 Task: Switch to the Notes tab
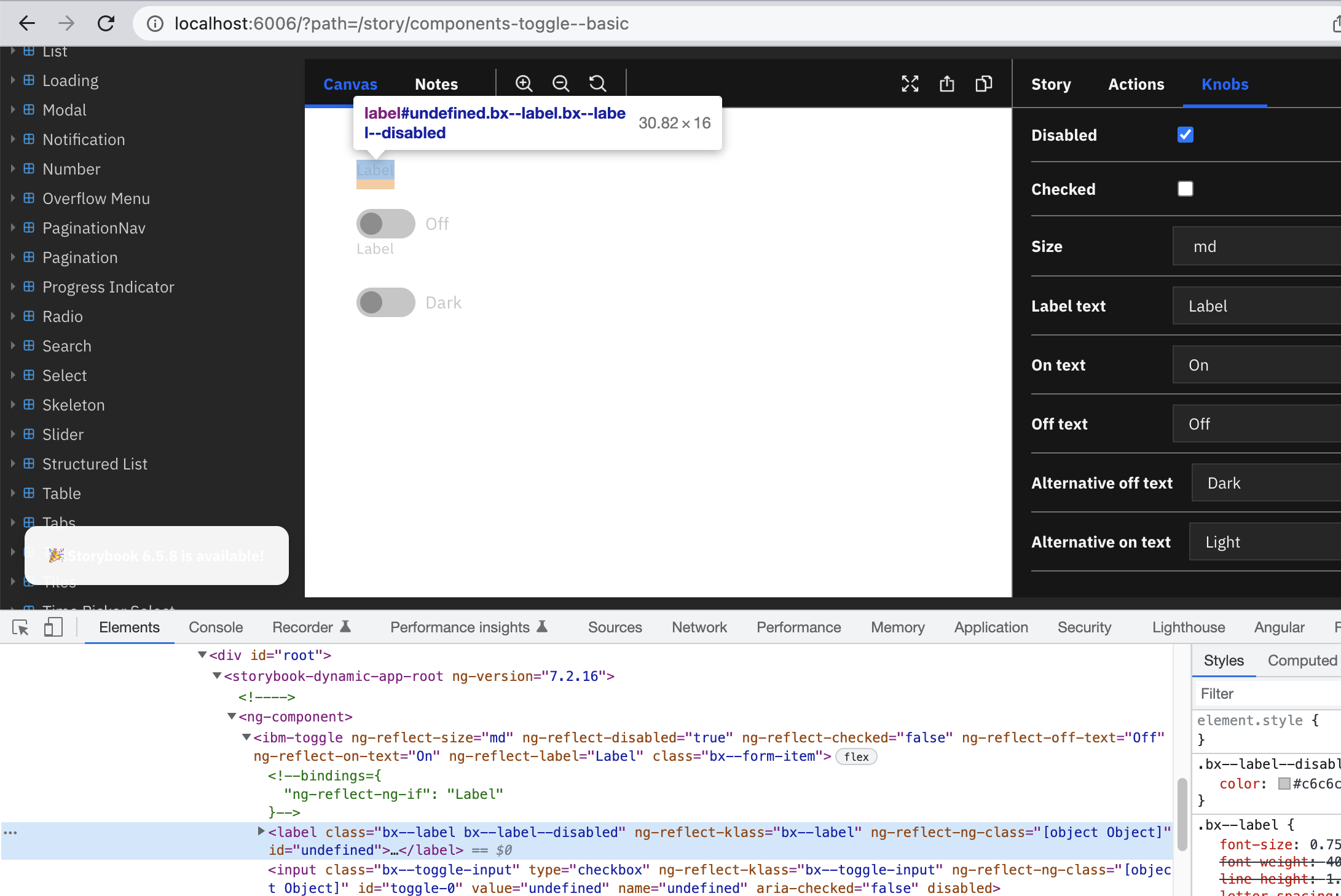pyautogui.click(x=436, y=84)
